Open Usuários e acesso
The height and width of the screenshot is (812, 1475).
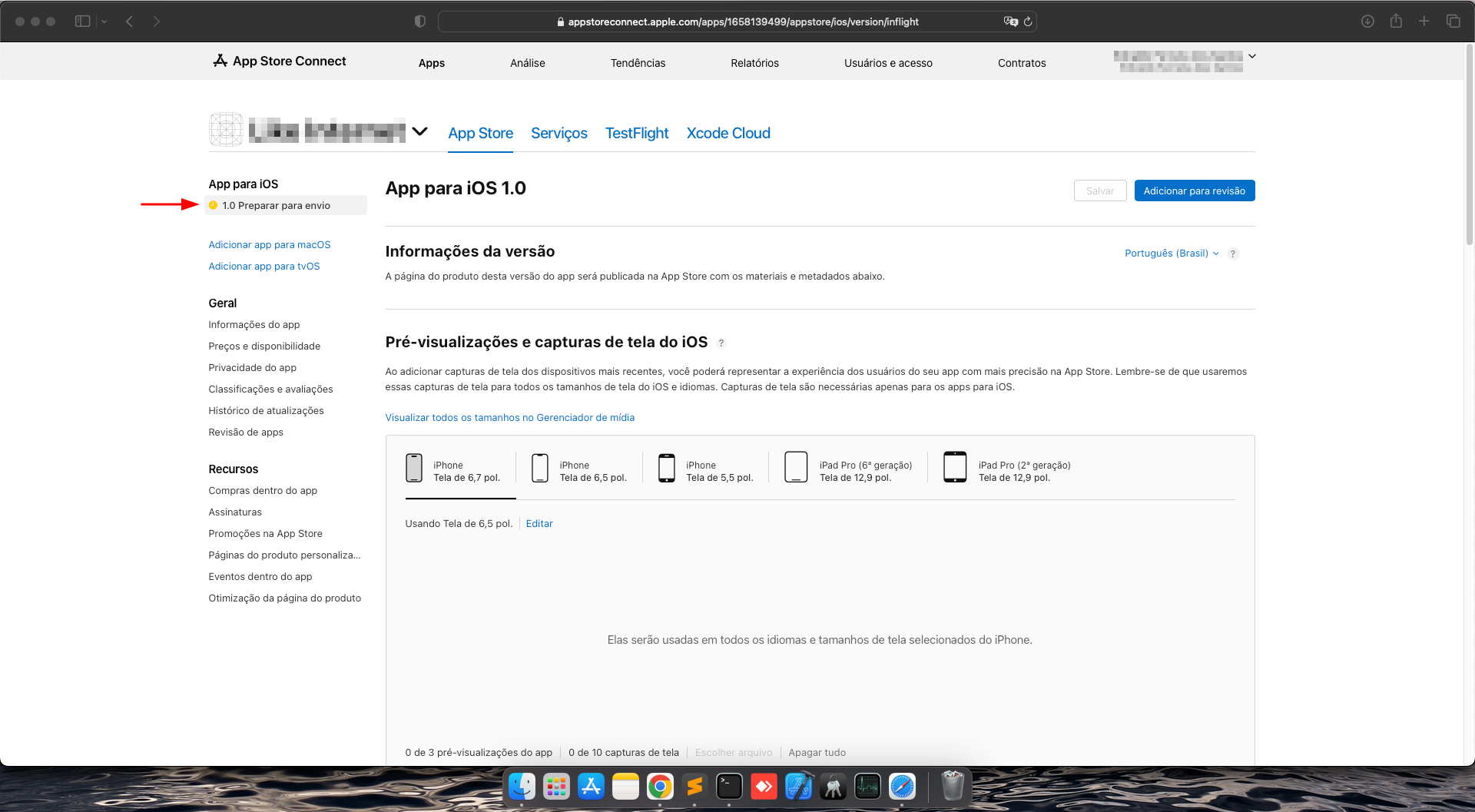point(889,63)
